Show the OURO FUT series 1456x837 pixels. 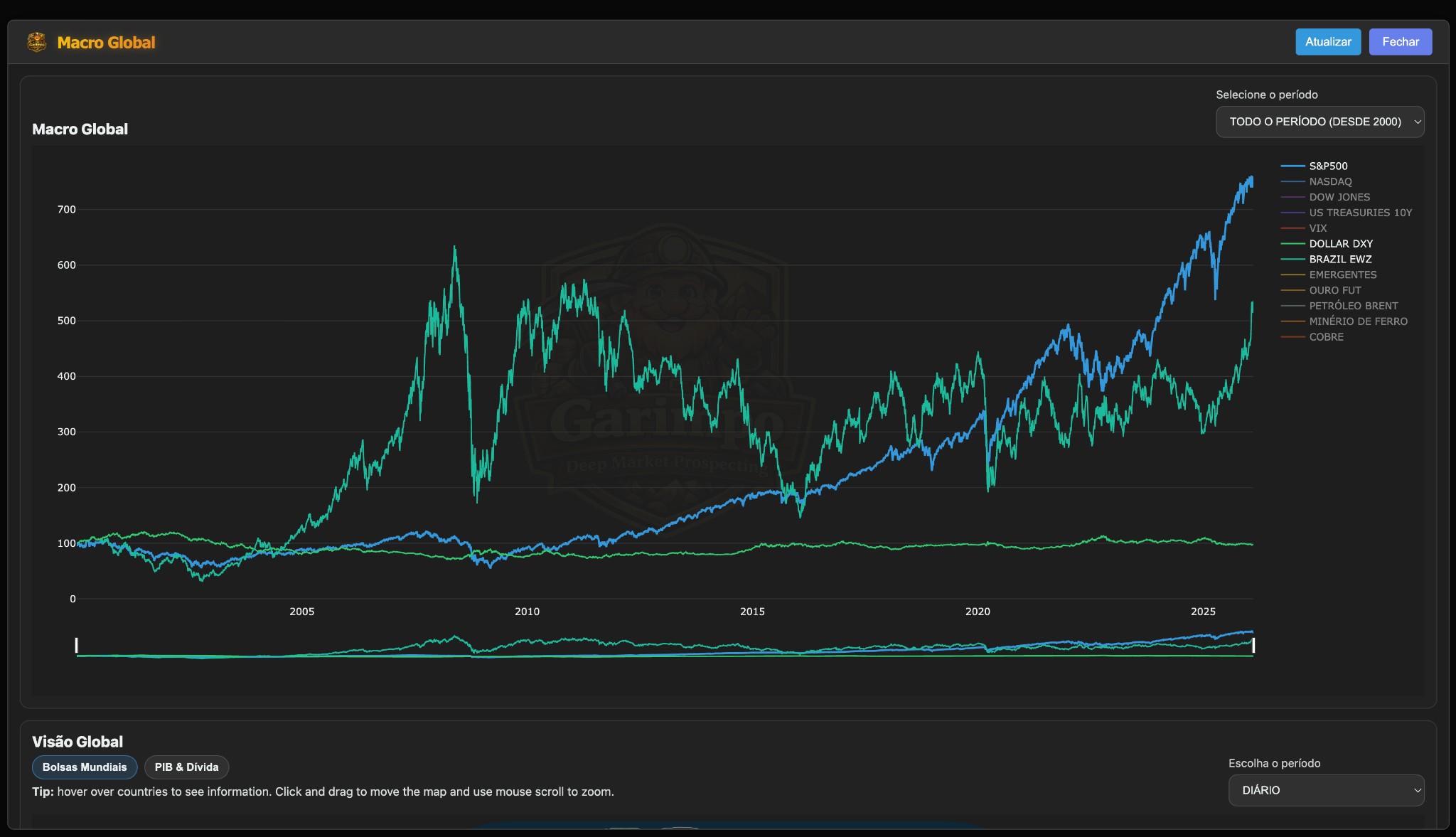point(1335,290)
